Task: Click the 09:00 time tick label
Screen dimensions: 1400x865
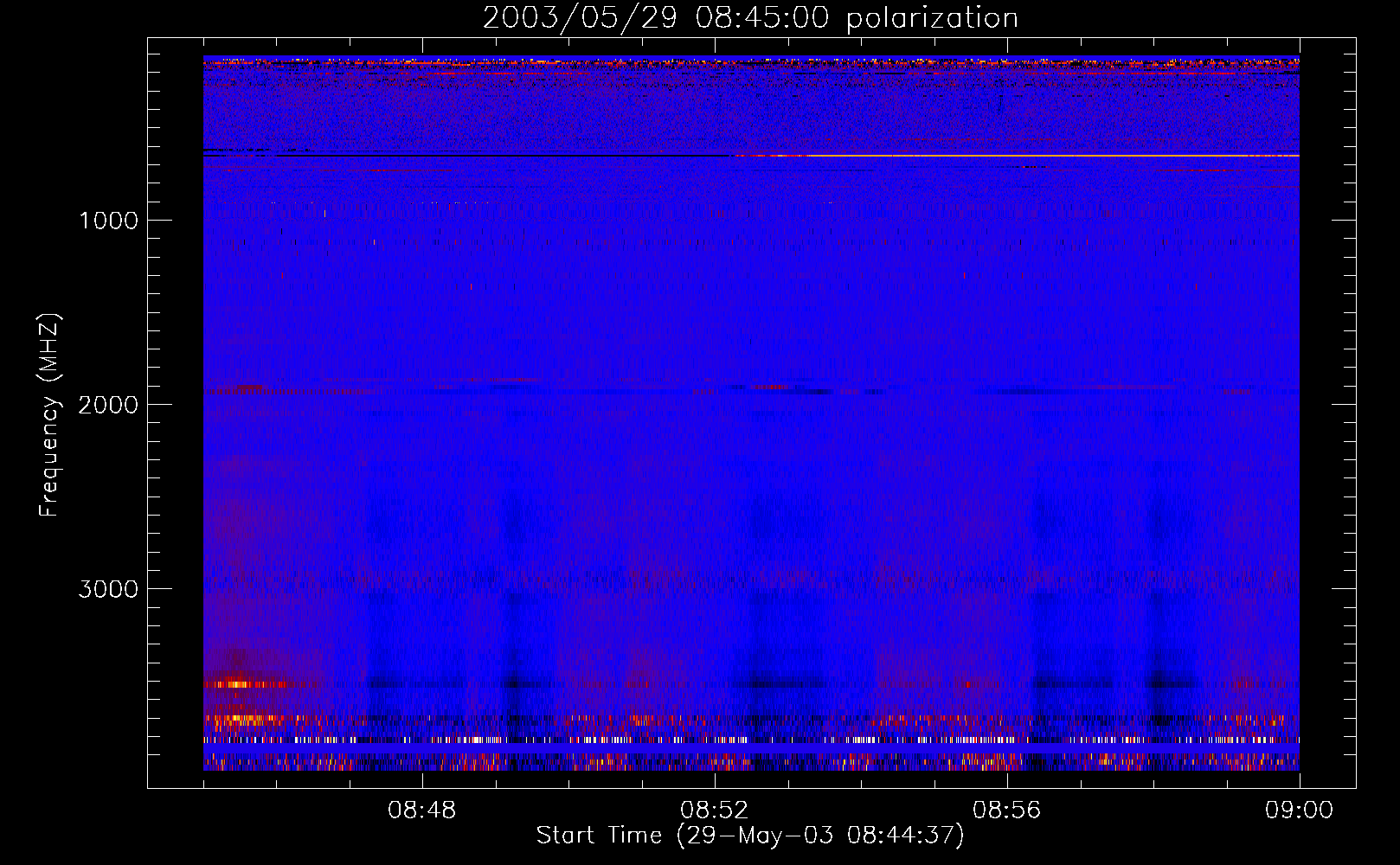Action: click(x=1300, y=811)
